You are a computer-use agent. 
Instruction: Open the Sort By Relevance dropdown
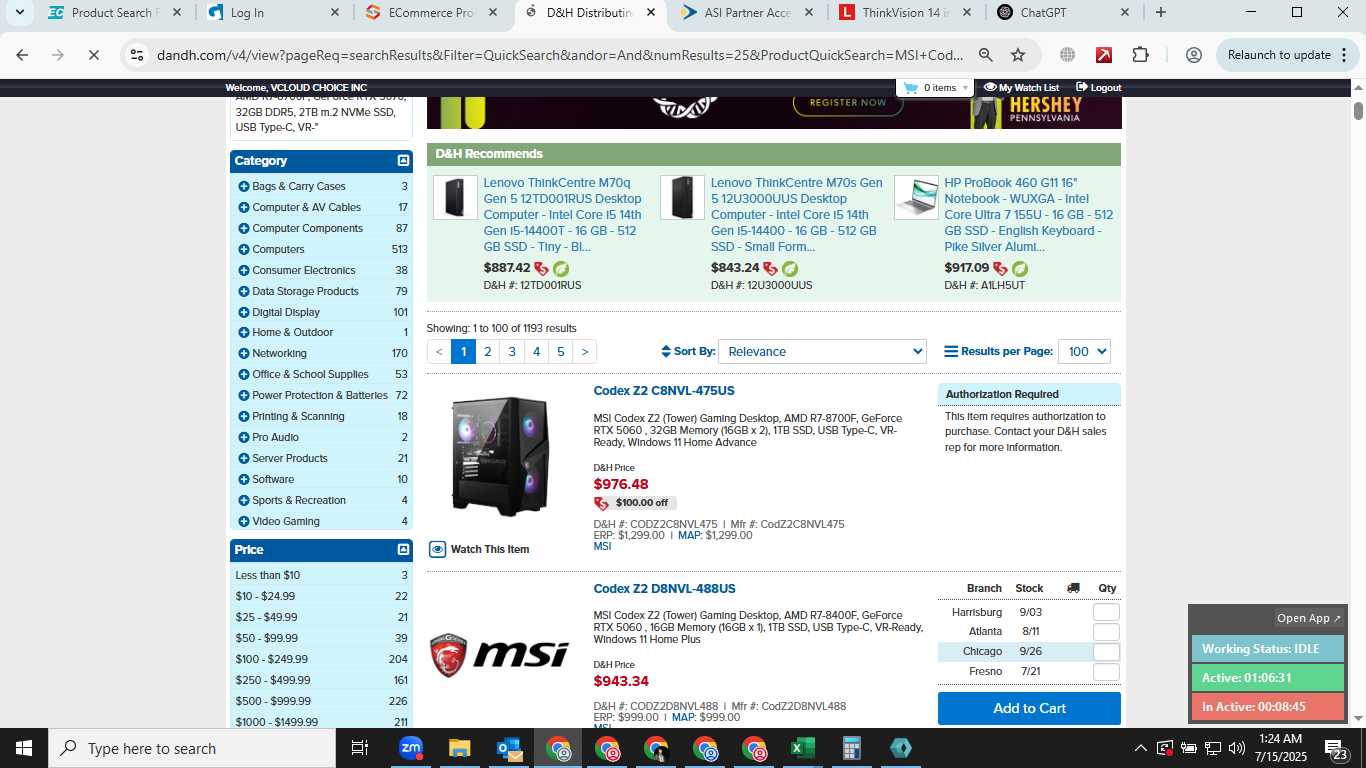tap(822, 352)
